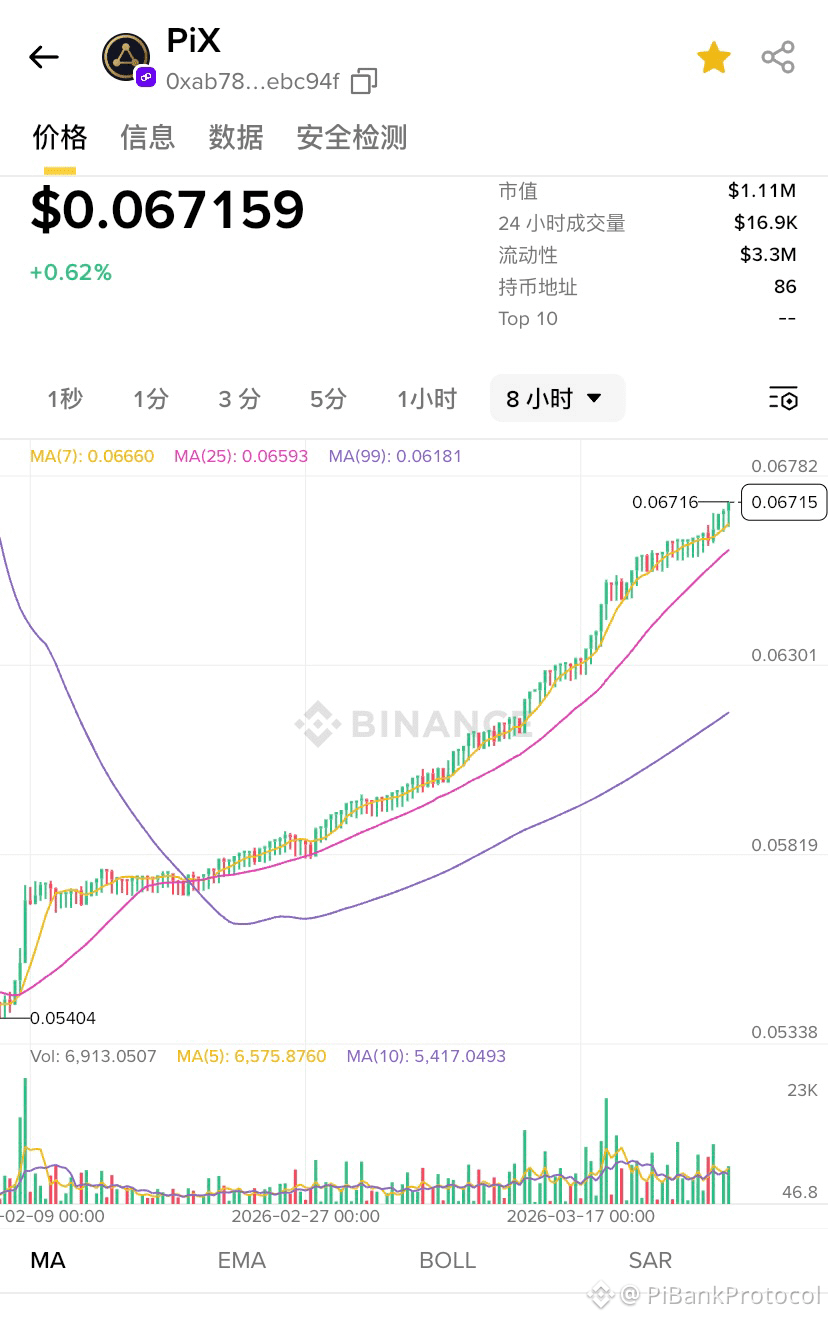Select the 1小时 interval
Viewport: 828px width, 1320px height.
click(427, 399)
